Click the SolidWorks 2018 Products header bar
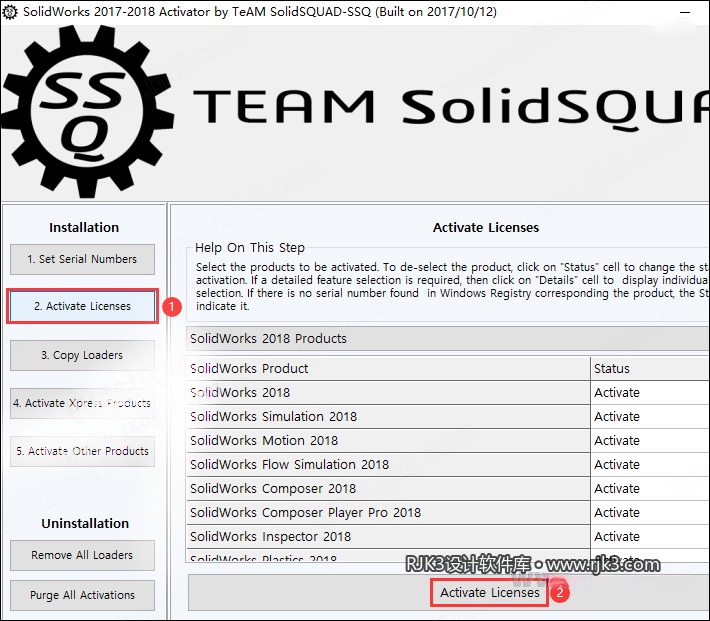The height and width of the screenshot is (621, 710). 447,338
